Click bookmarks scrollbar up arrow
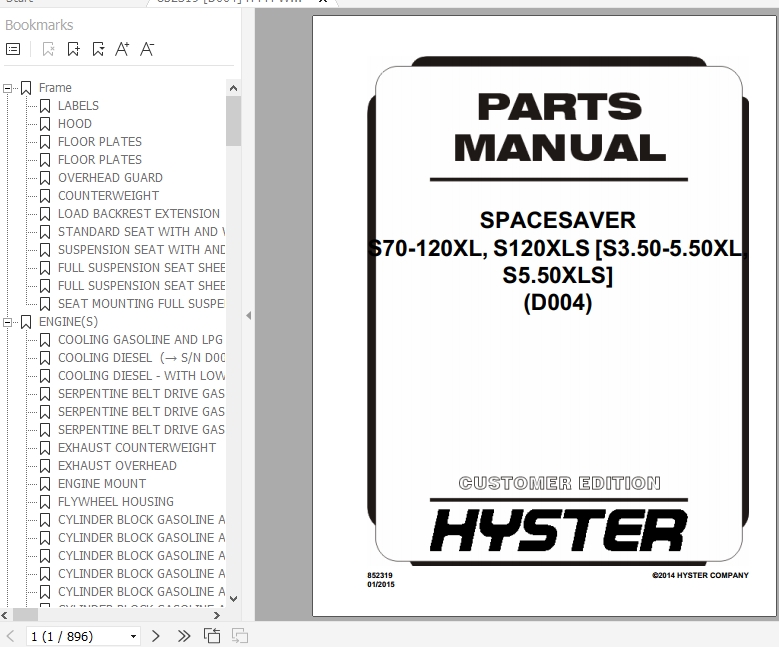This screenshot has height=647, width=779. coord(233,88)
